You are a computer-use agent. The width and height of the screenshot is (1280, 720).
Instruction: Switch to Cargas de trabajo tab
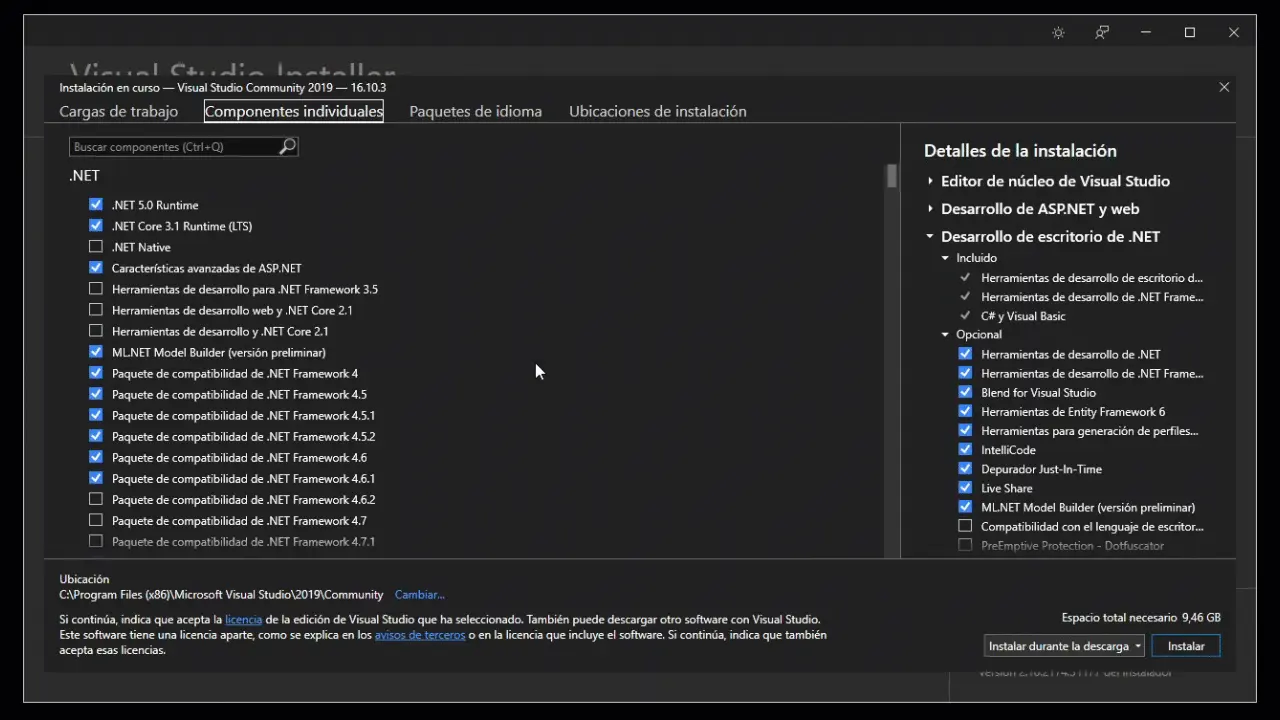tap(118, 112)
